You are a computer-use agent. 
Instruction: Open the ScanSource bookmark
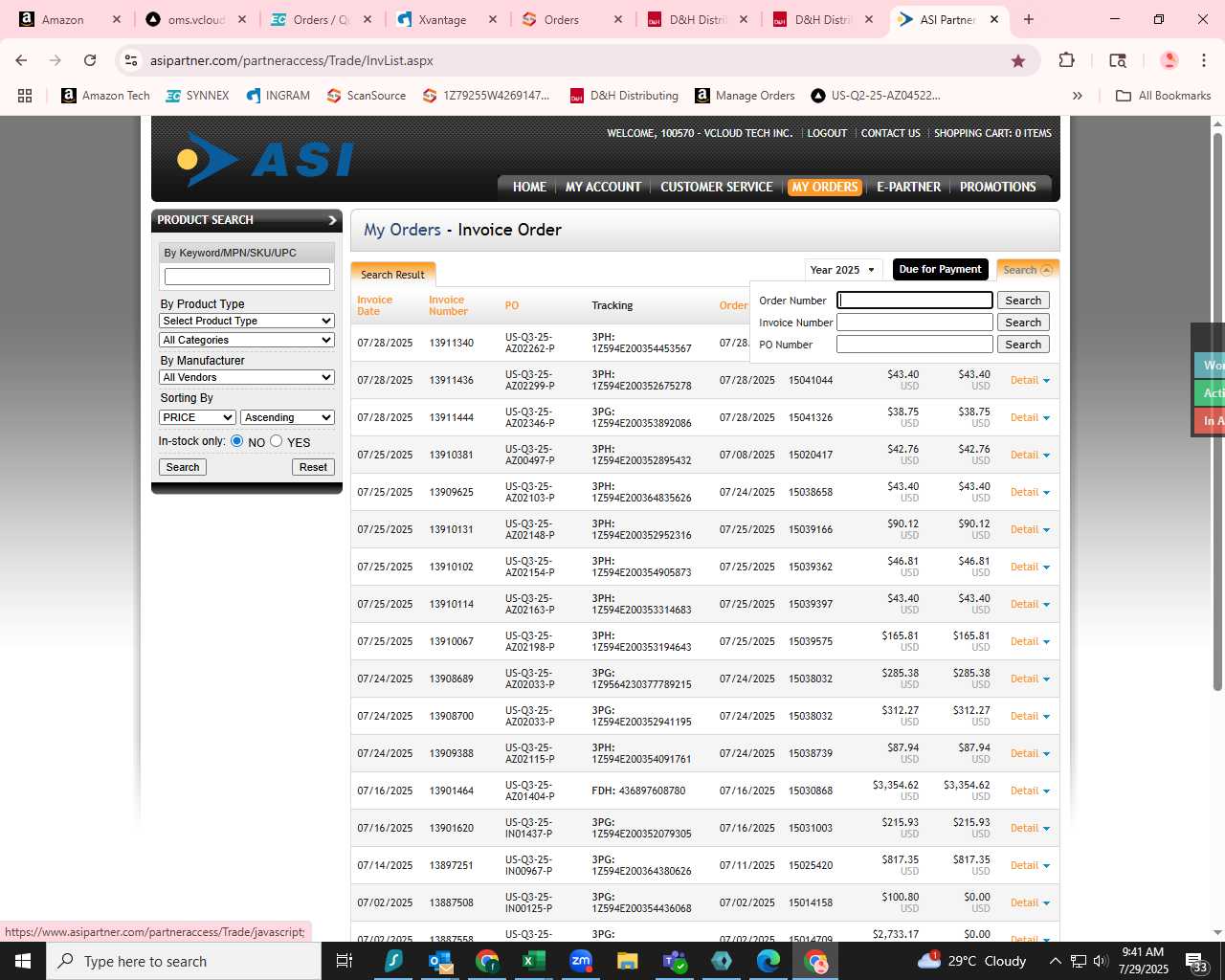click(366, 96)
